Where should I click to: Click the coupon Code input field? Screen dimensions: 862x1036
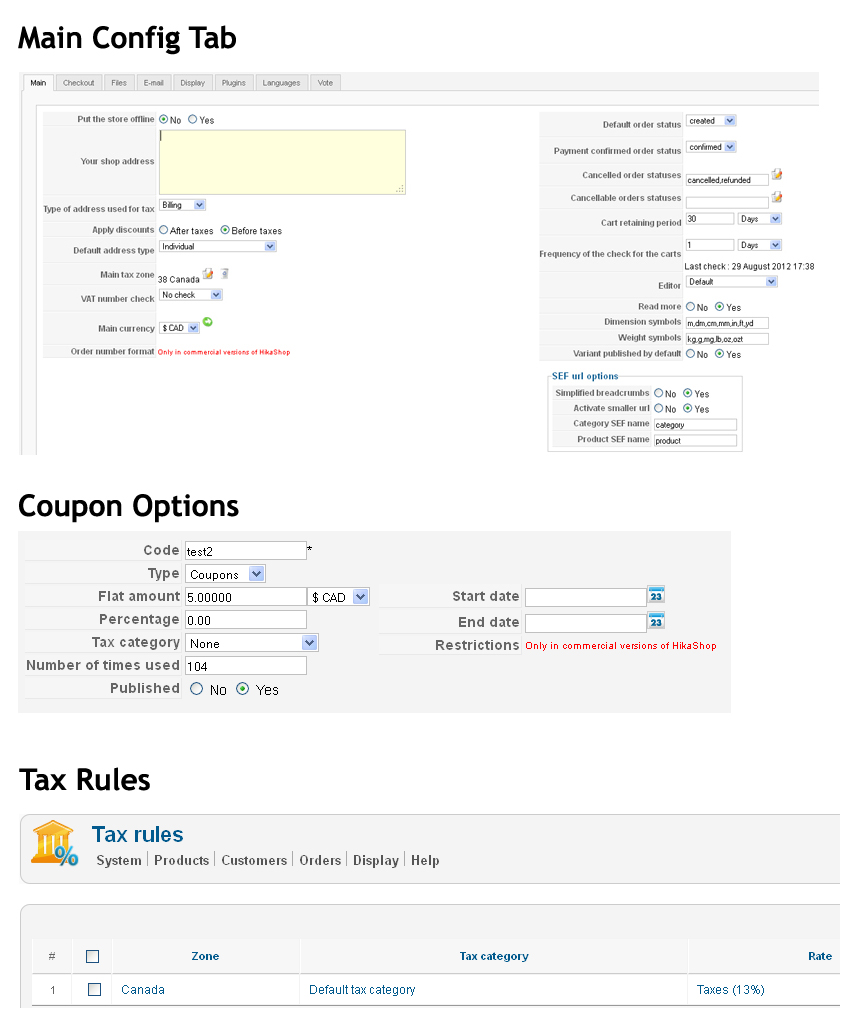(246, 550)
